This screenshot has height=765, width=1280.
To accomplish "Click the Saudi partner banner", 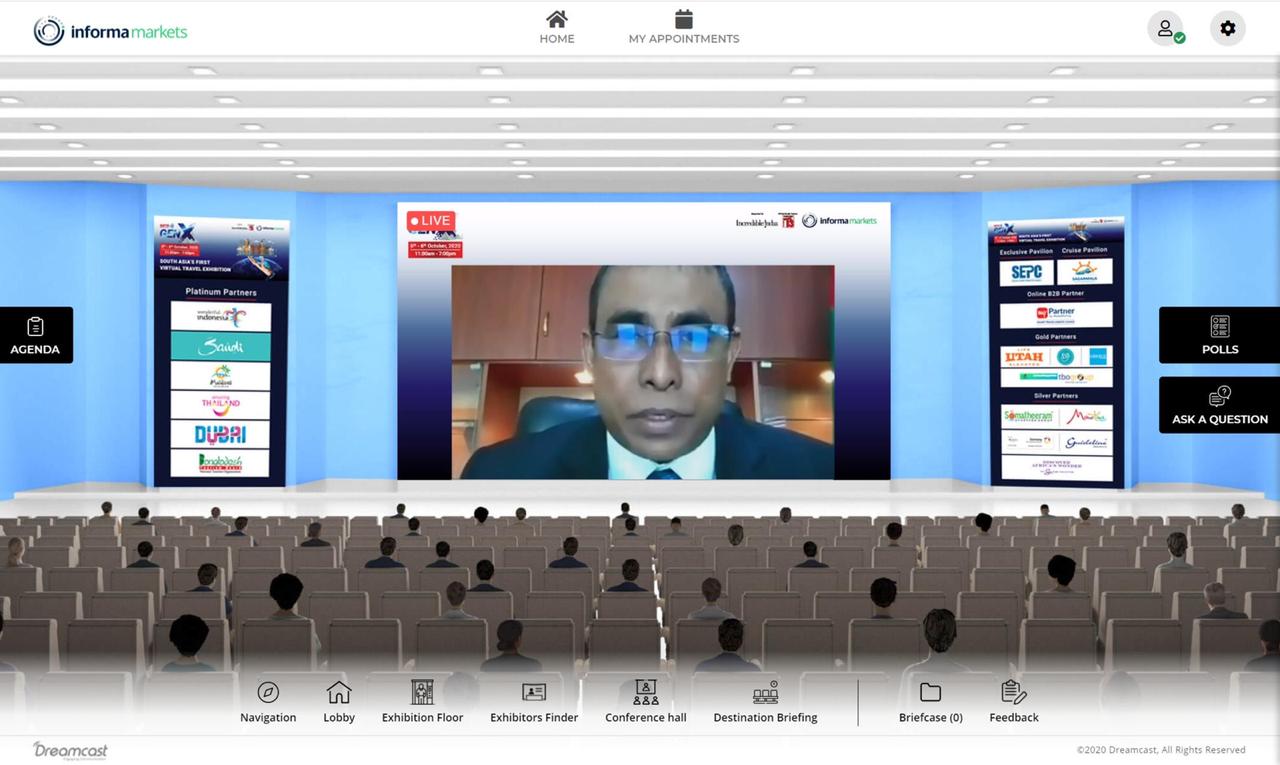I will [220, 346].
